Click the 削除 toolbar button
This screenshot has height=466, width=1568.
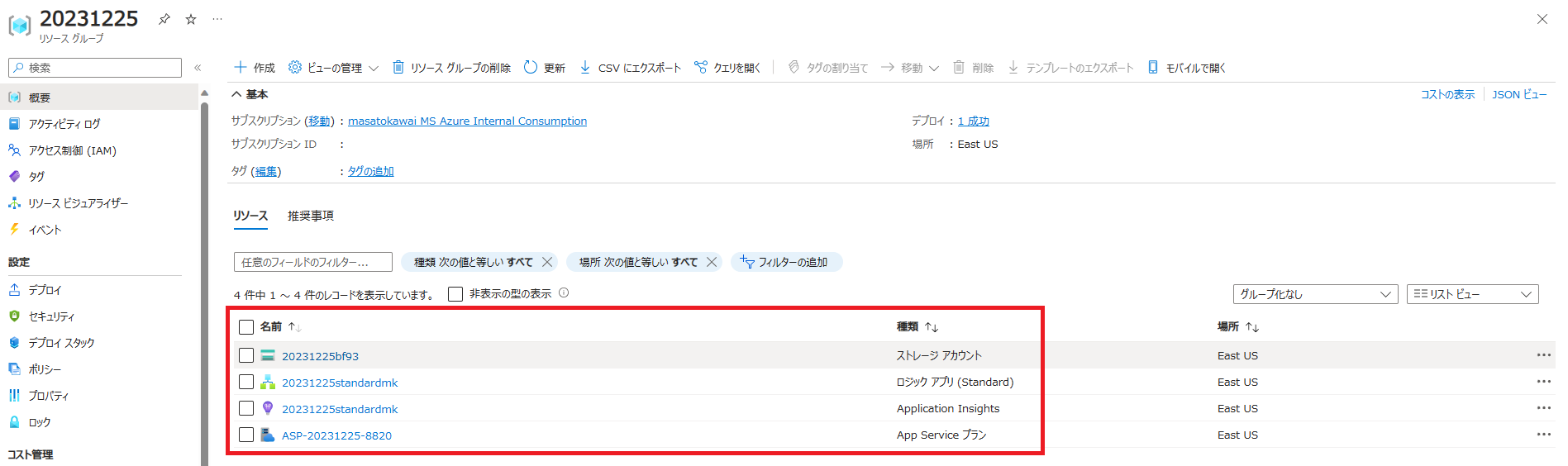(x=973, y=68)
